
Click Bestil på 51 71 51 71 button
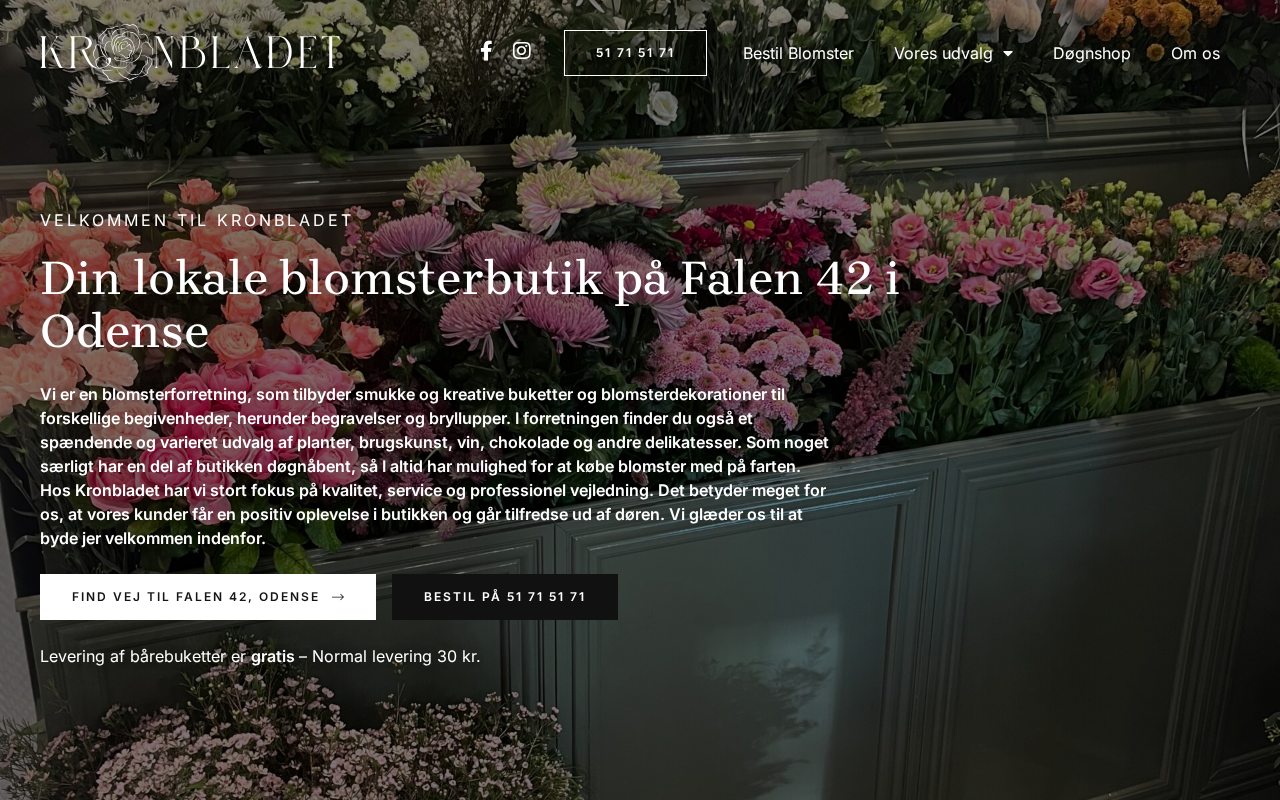coord(505,597)
